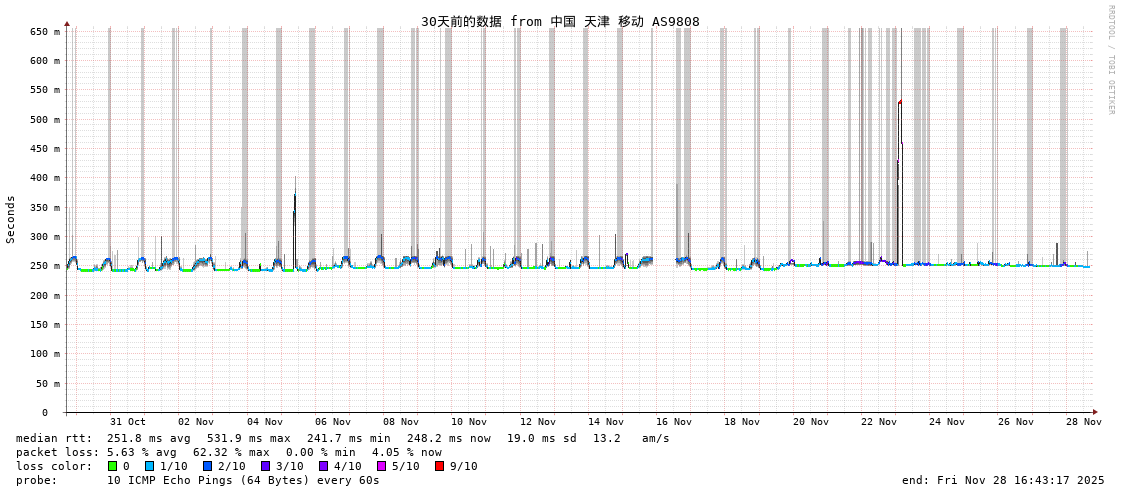Click the 10 Nov date label
The width and height of the screenshot is (1121, 494).
click(x=469, y=422)
